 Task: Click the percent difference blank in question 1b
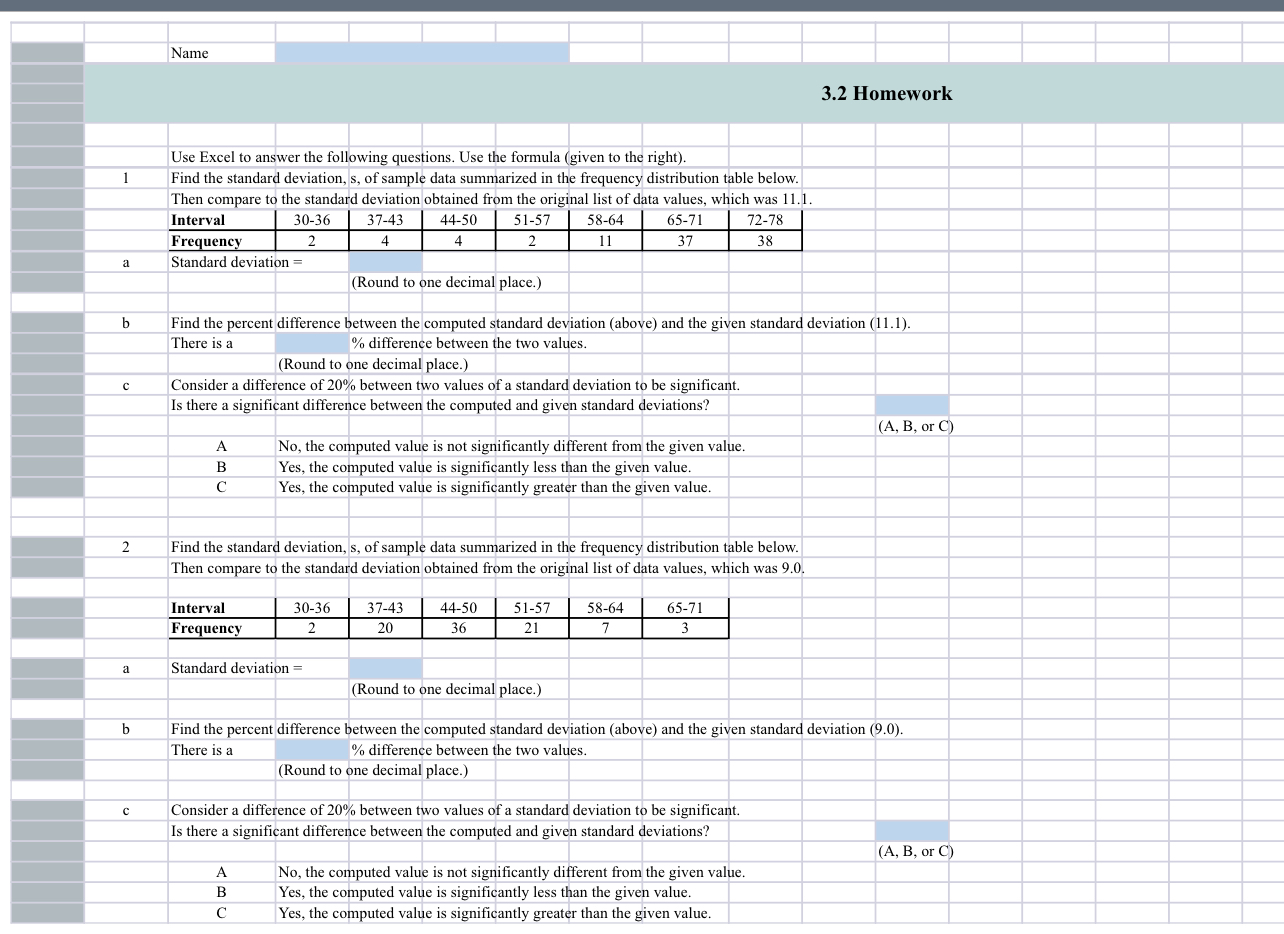[x=309, y=343]
